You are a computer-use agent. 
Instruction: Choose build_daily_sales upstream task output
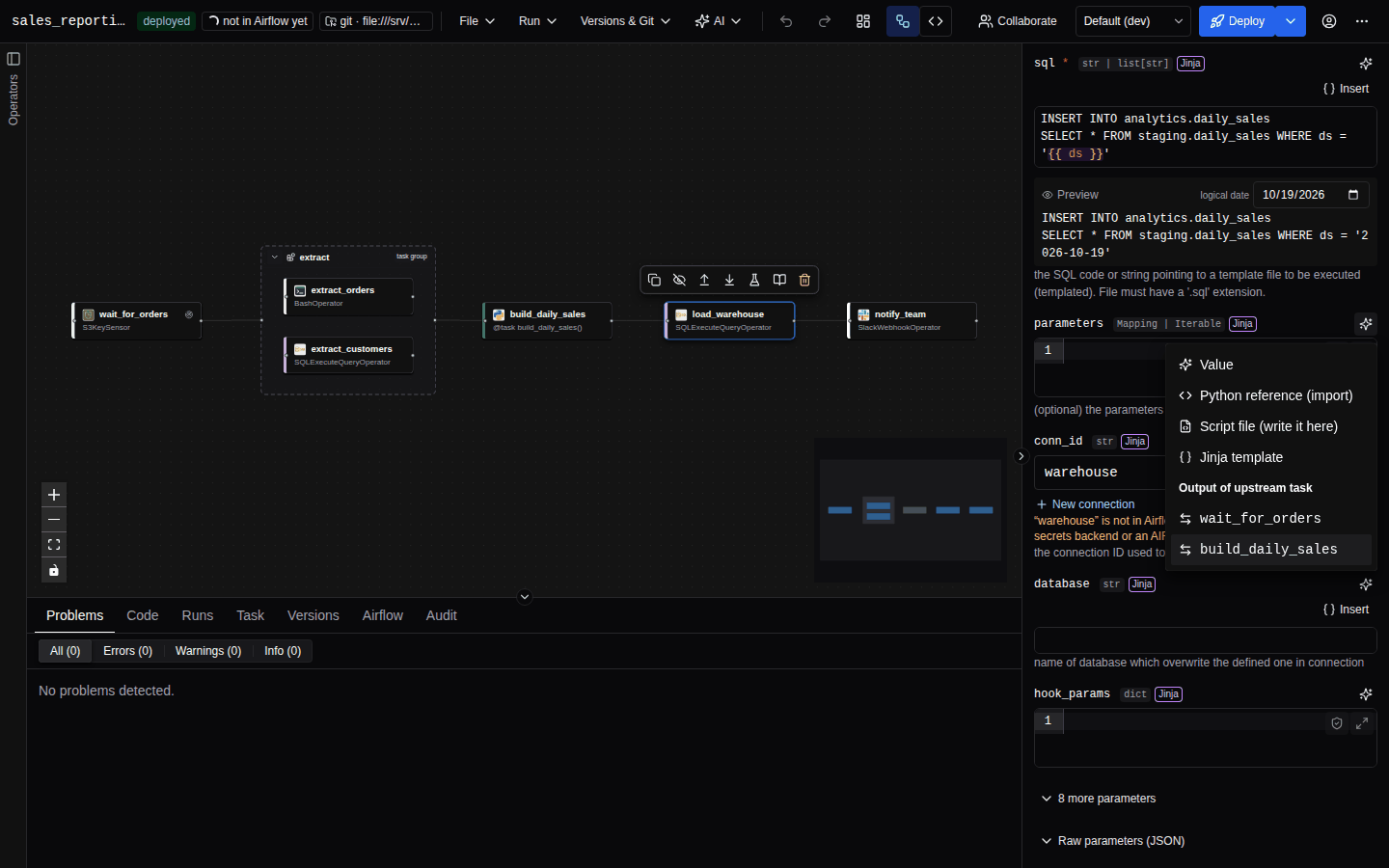tap(1270, 549)
